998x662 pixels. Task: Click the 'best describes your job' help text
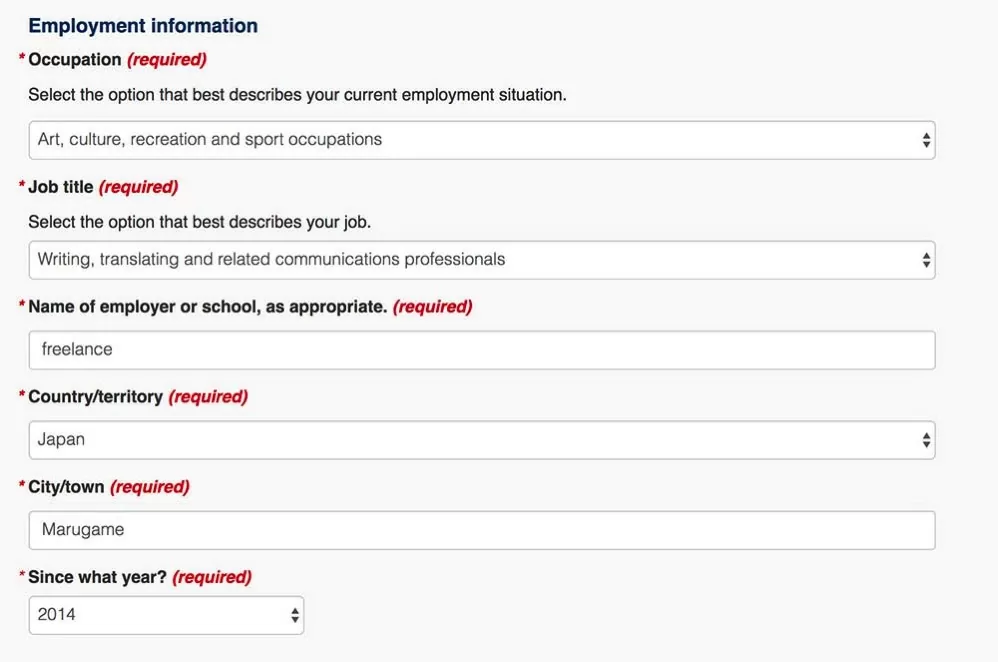click(x=199, y=222)
